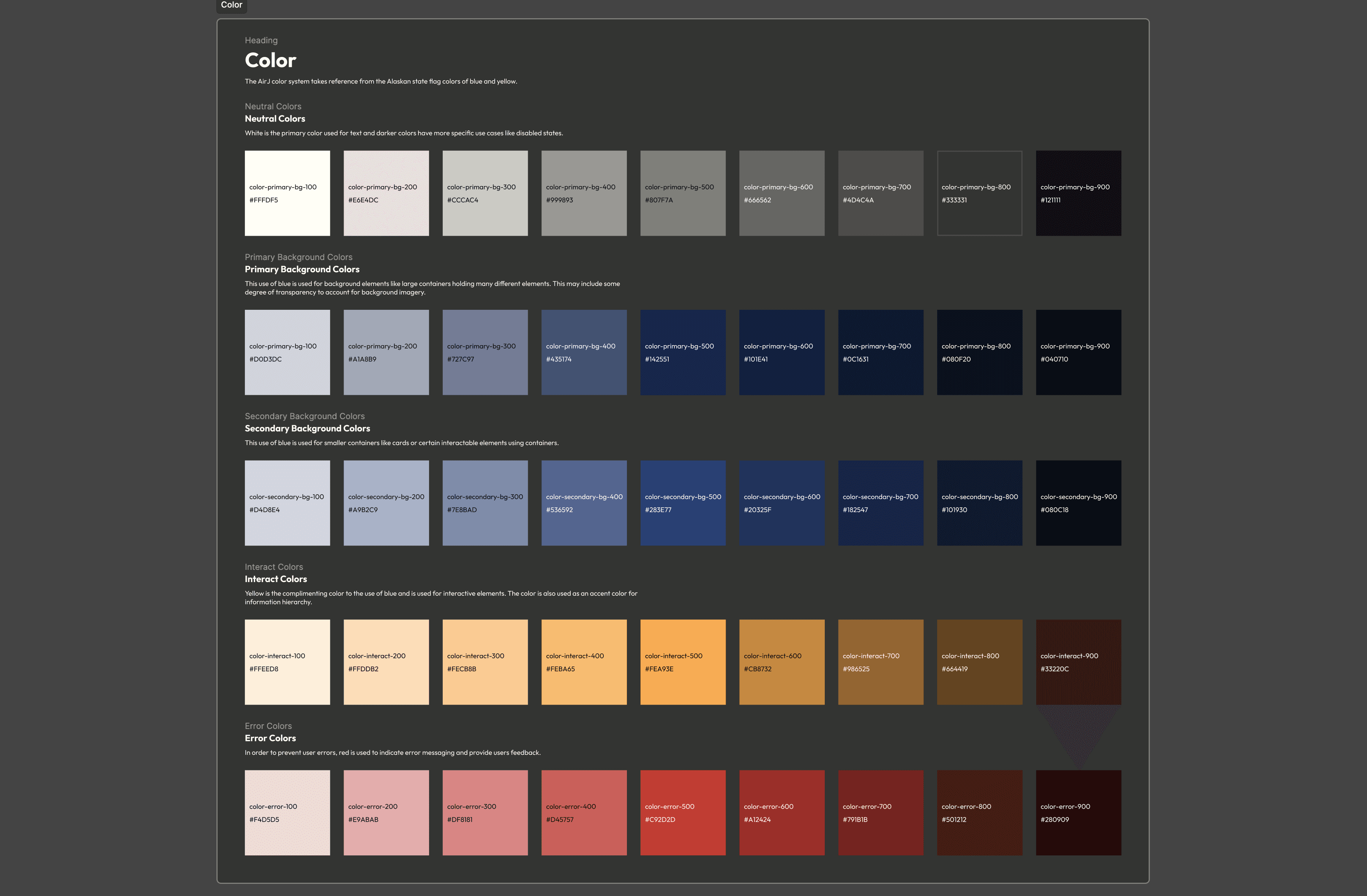The width and height of the screenshot is (1367, 896).
Task: Click the color-secondary-bg-600 swatch
Action: tap(782, 503)
